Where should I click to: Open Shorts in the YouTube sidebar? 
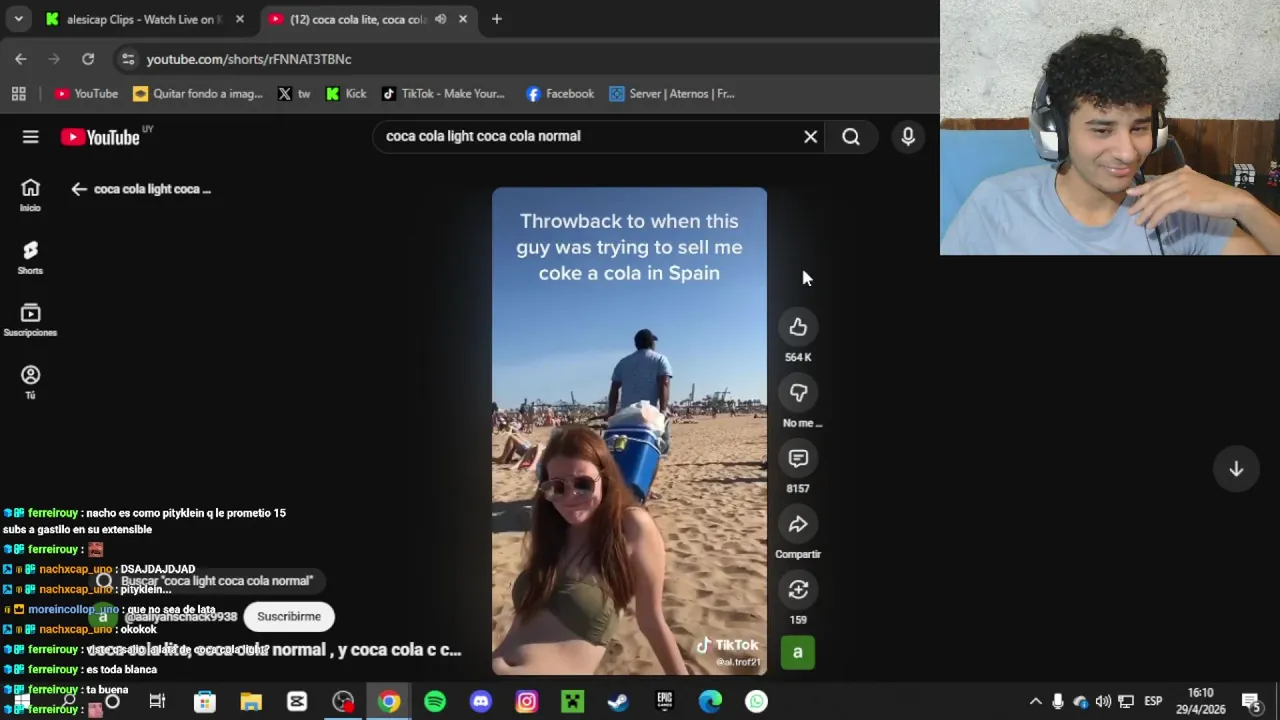[x=30, y=257]
